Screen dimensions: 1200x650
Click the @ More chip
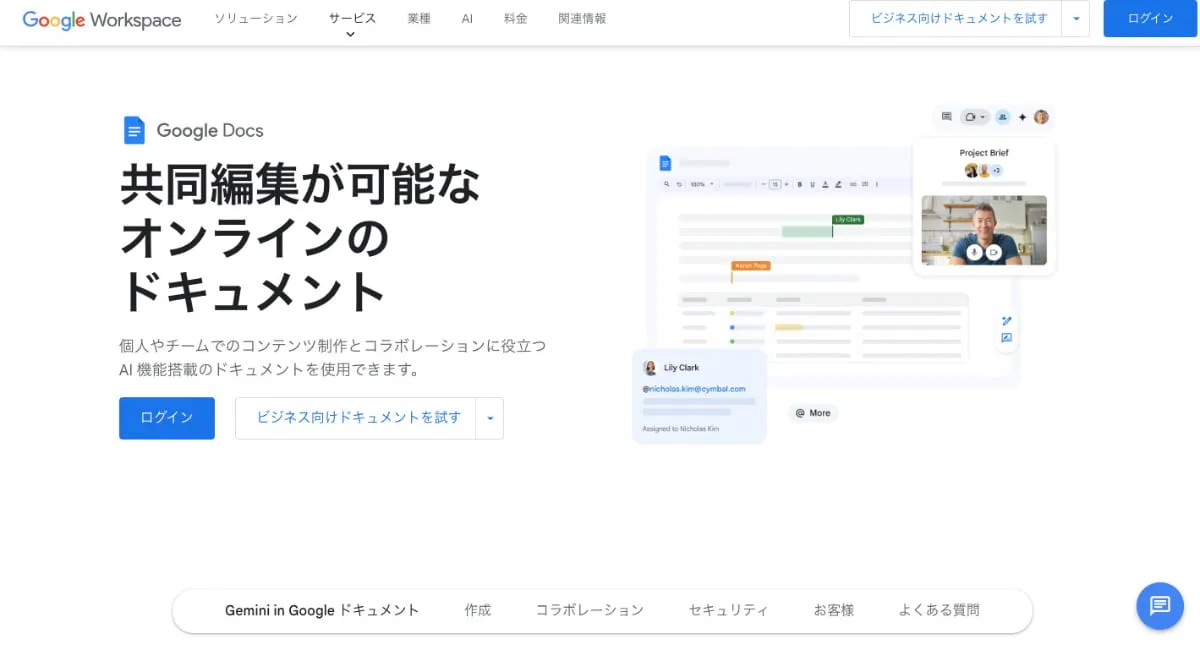click(x=813, y=413)
